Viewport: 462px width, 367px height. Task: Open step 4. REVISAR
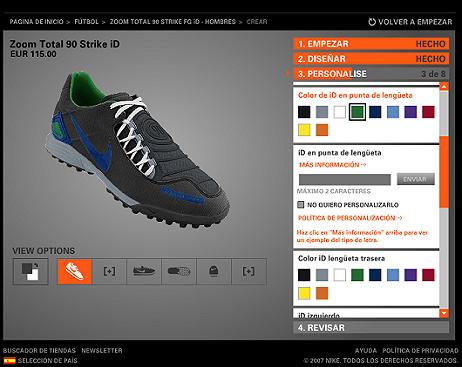click(371, 328)
